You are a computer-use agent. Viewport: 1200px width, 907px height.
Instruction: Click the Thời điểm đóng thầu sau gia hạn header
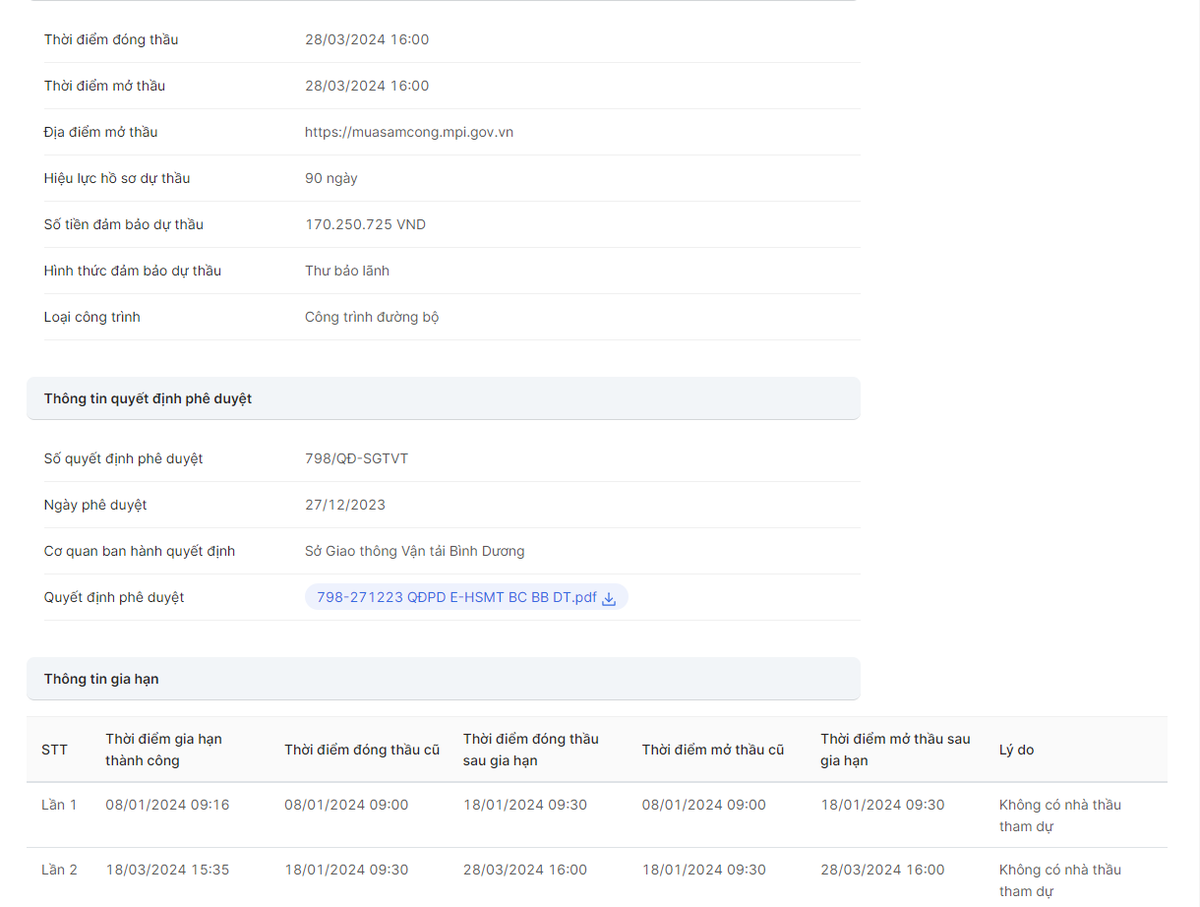pyautogui.click(x=530, y=750)
